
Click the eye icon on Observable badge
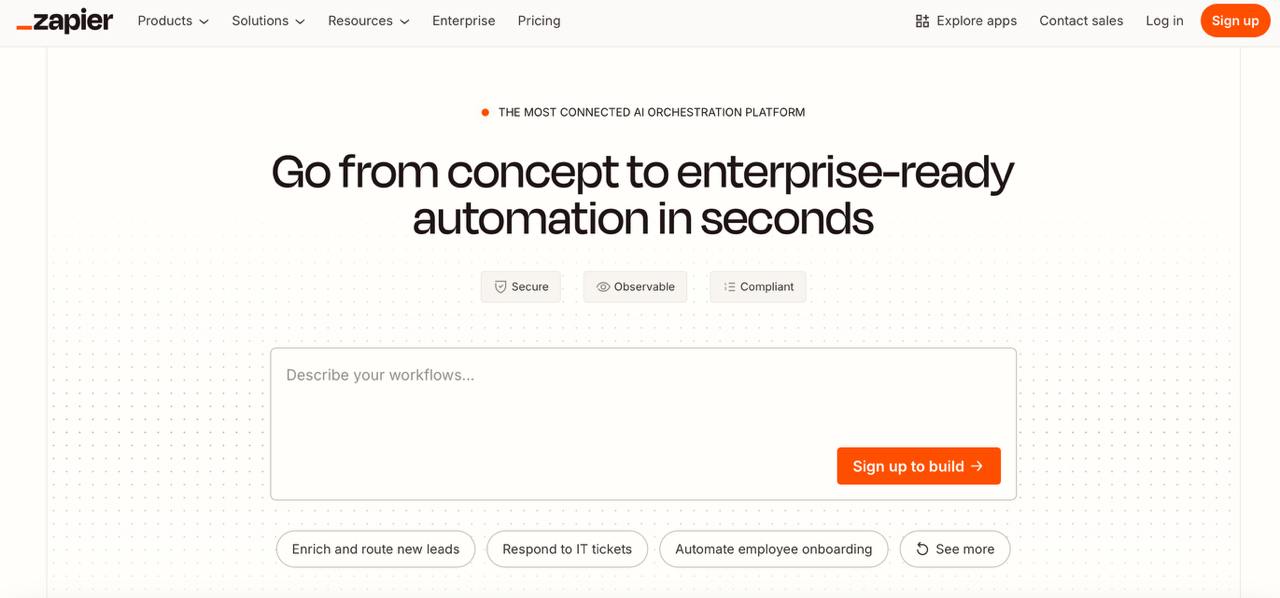[x=603, y=287]
